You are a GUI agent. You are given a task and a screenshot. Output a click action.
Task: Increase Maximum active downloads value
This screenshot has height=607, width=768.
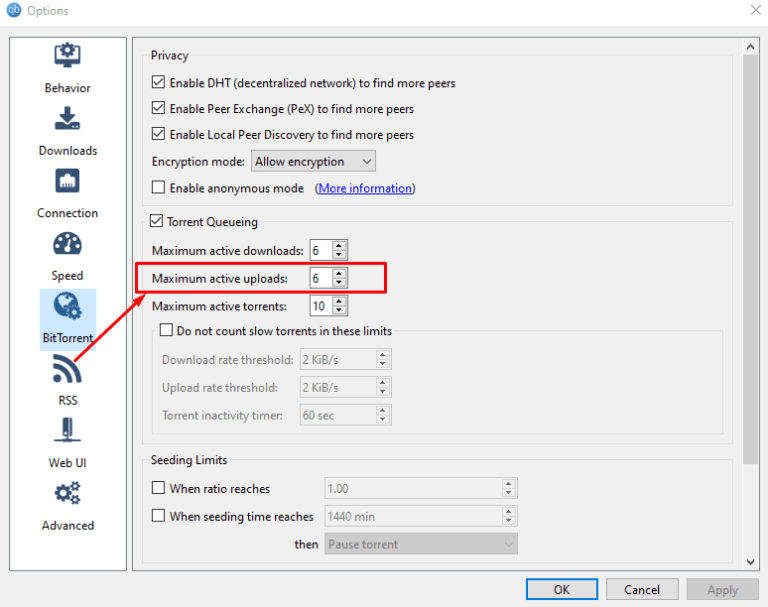[x=339, y=245]
